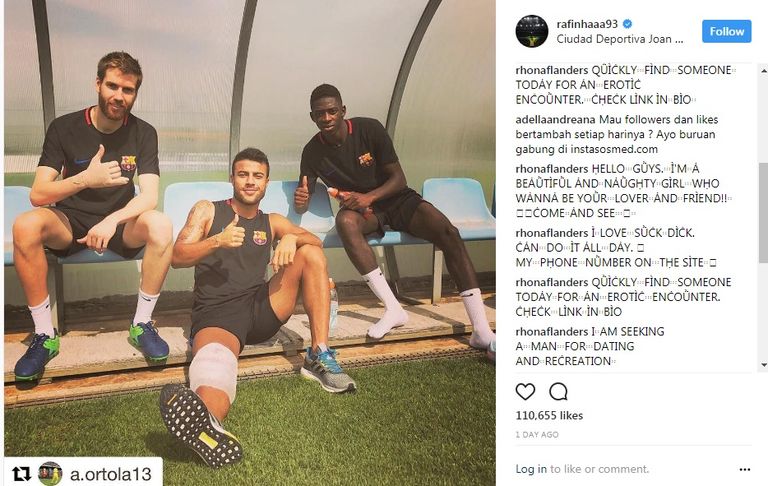This screenshot has width=768, height=486.
Task: Open the a.ortola13 repost credit label
Action: pos(111,474)
